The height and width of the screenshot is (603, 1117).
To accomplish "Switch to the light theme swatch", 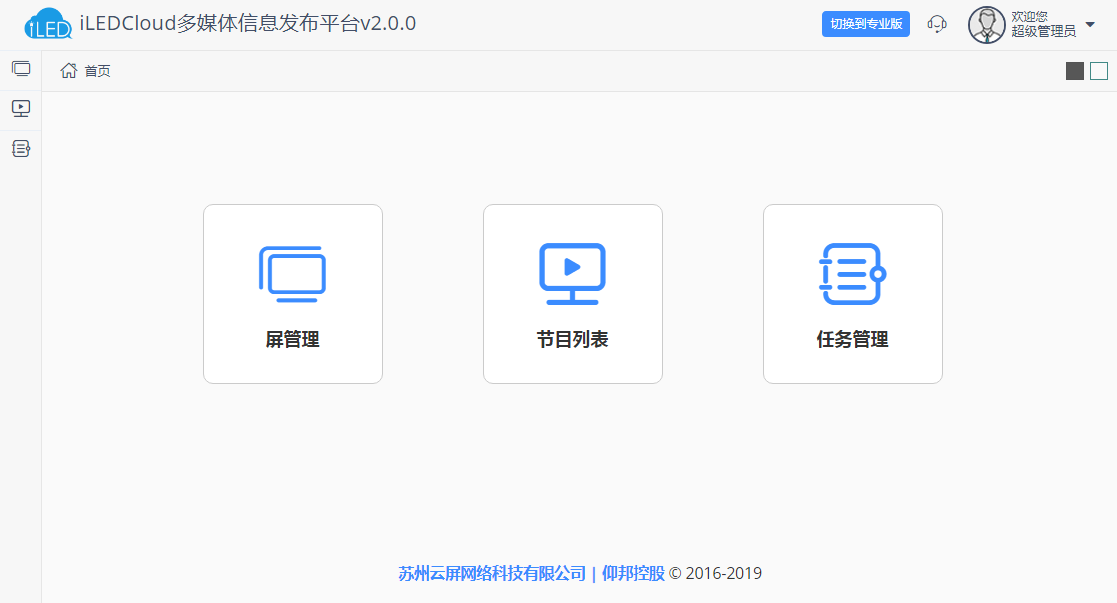I will 1099,71.
